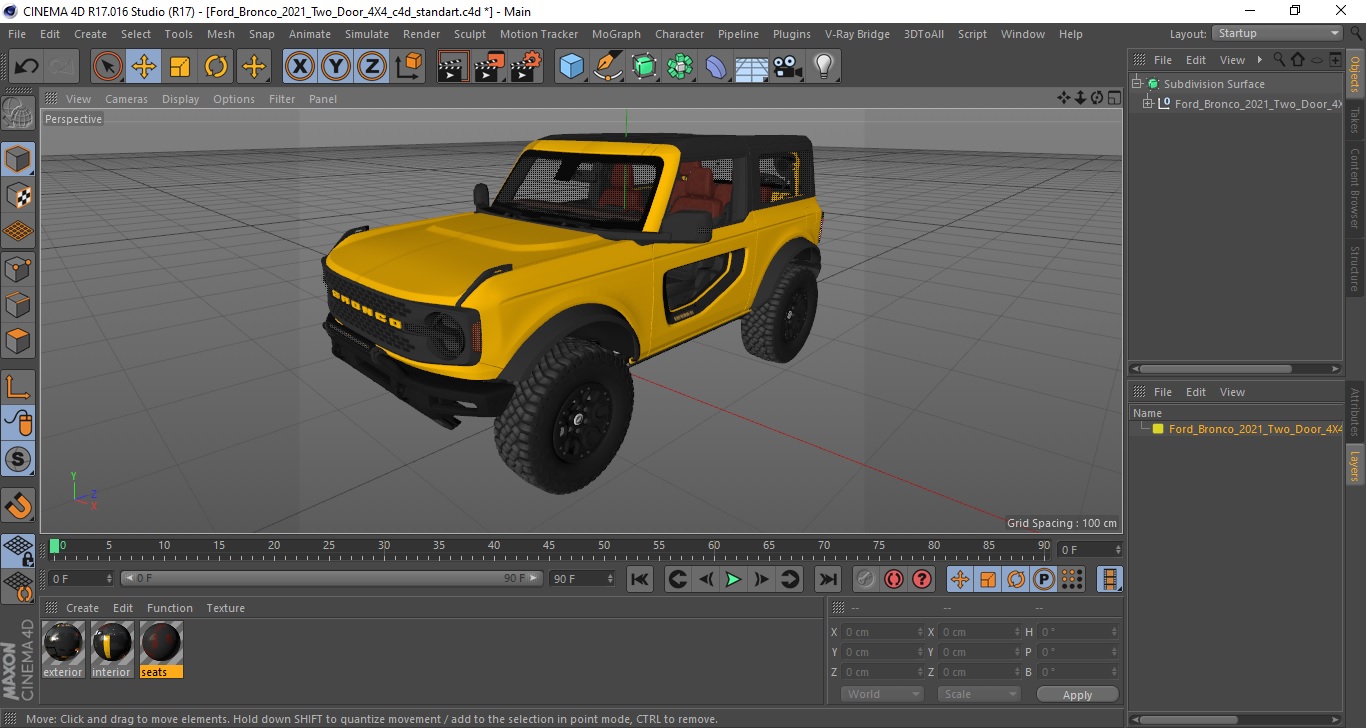Open viewport Display menu

coord(181,99)
